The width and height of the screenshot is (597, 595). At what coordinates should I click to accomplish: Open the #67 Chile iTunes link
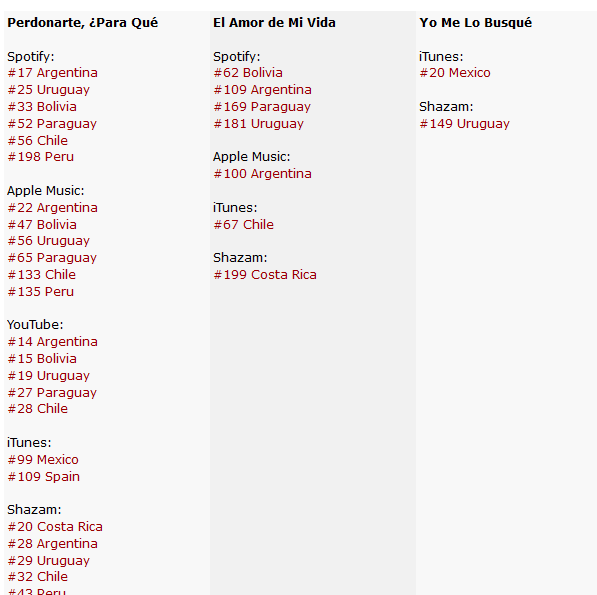coord(243,225)
